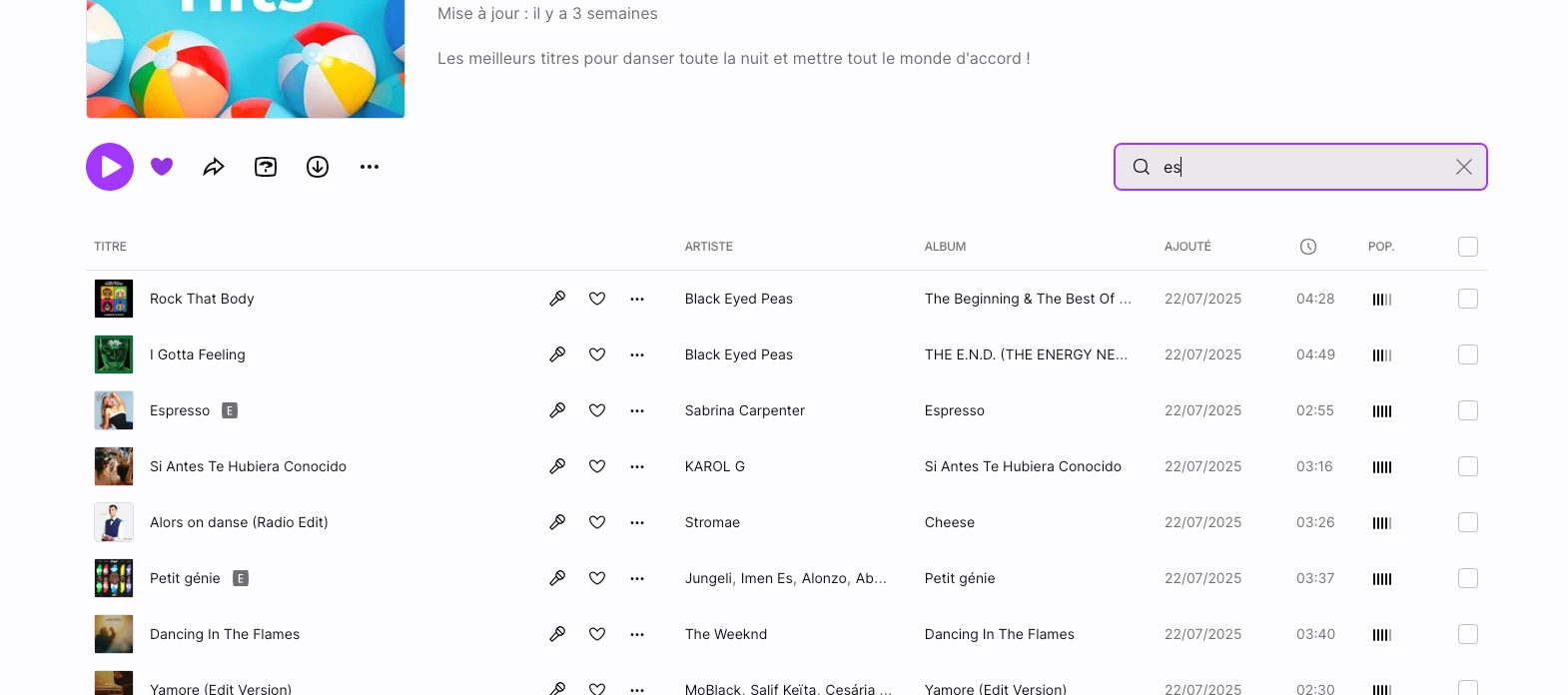Open the playlist's three-dot options menu
Viewport: 1568px width, 695px height.
[x=370, y=167]
